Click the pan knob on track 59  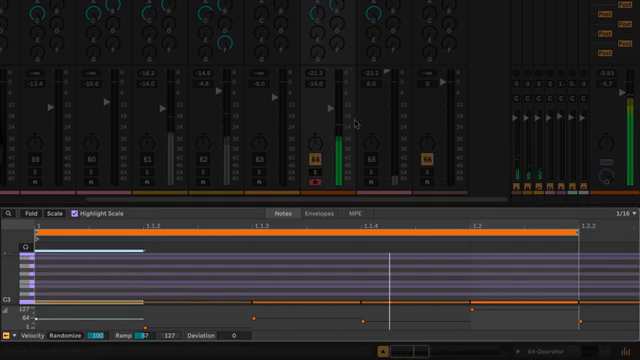click(35, 143)
